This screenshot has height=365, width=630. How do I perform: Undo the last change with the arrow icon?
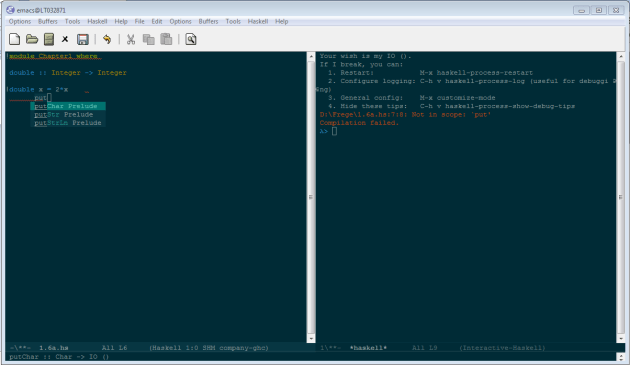(x=107, y=39)
